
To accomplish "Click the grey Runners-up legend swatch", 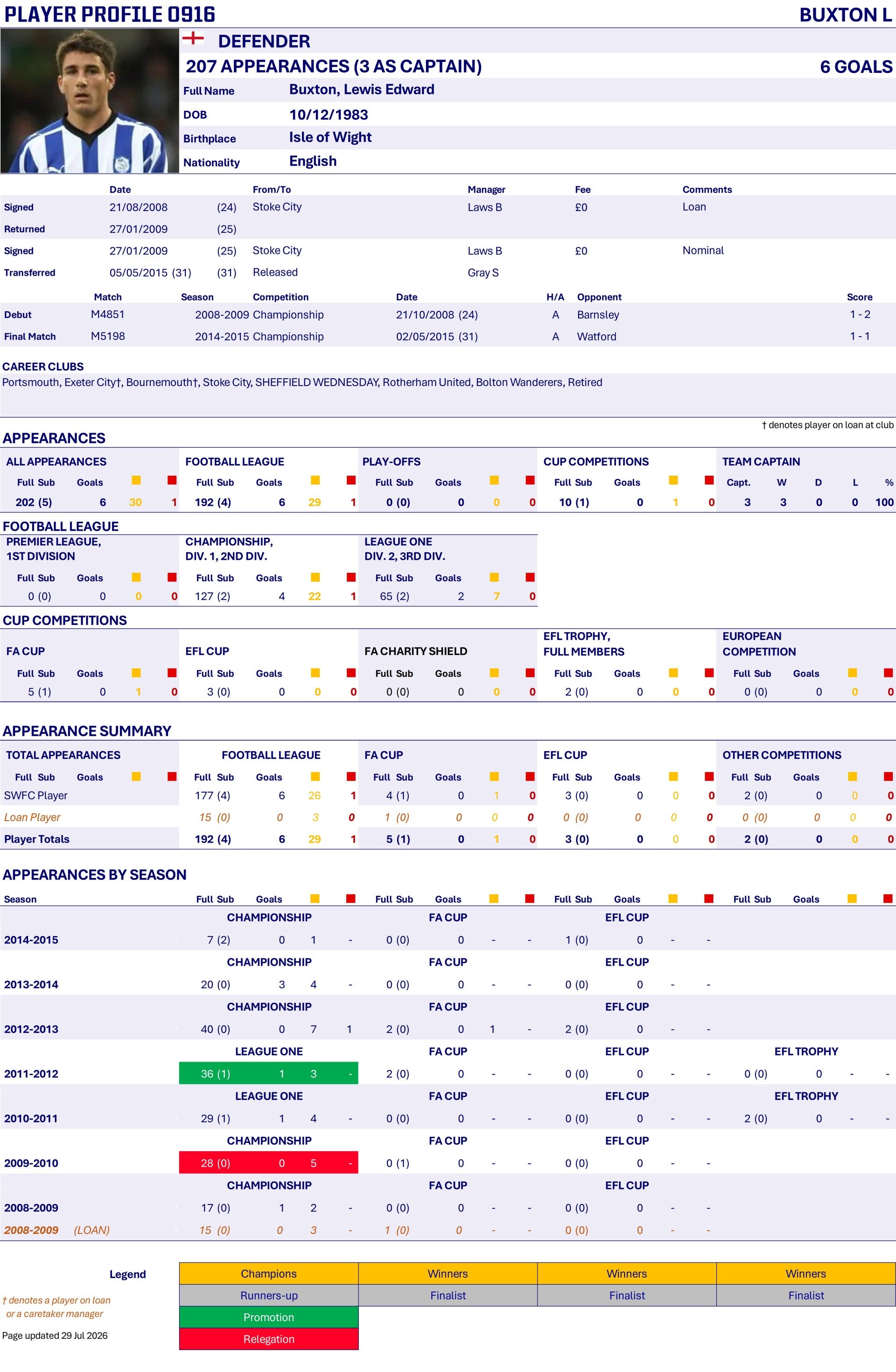I will 269,1295.
